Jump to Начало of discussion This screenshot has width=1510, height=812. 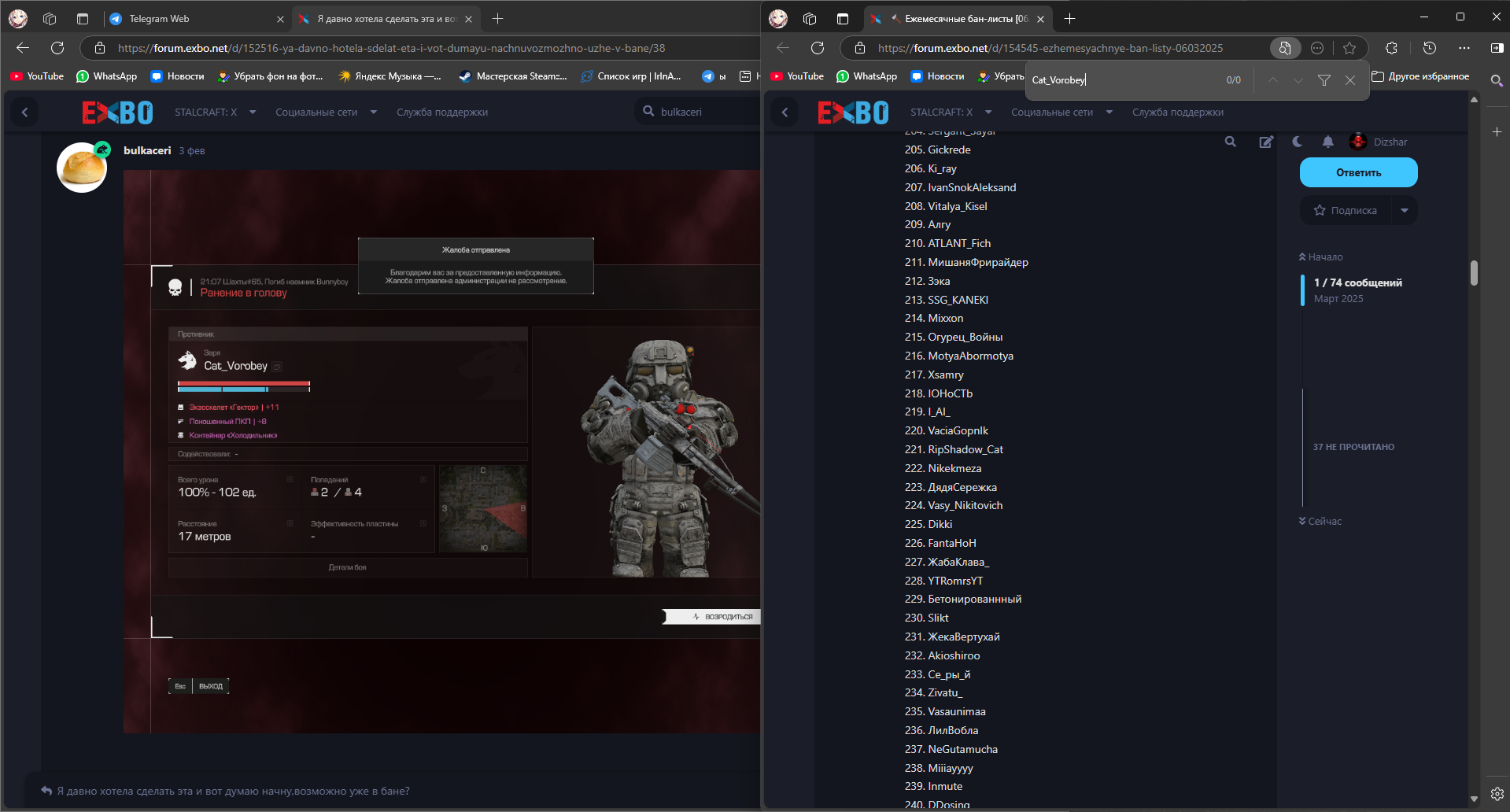click(x=1321, y=257)
